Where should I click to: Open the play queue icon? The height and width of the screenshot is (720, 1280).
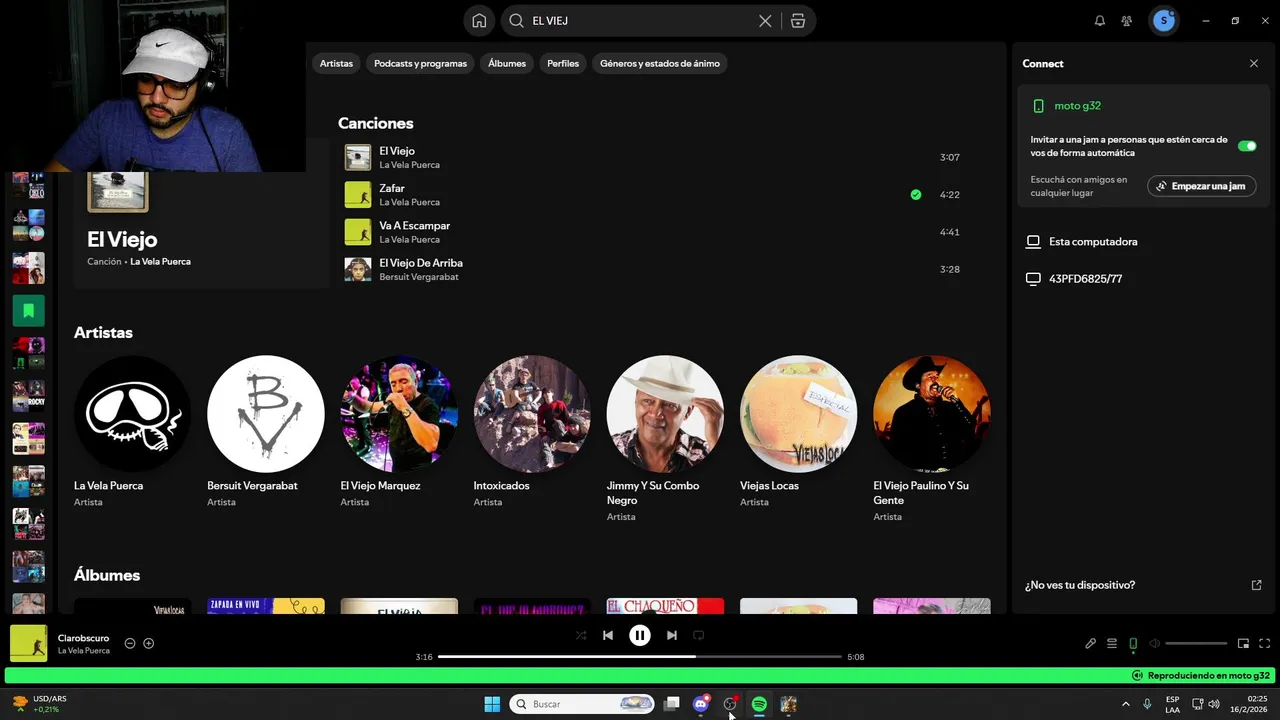point(1112,643)
